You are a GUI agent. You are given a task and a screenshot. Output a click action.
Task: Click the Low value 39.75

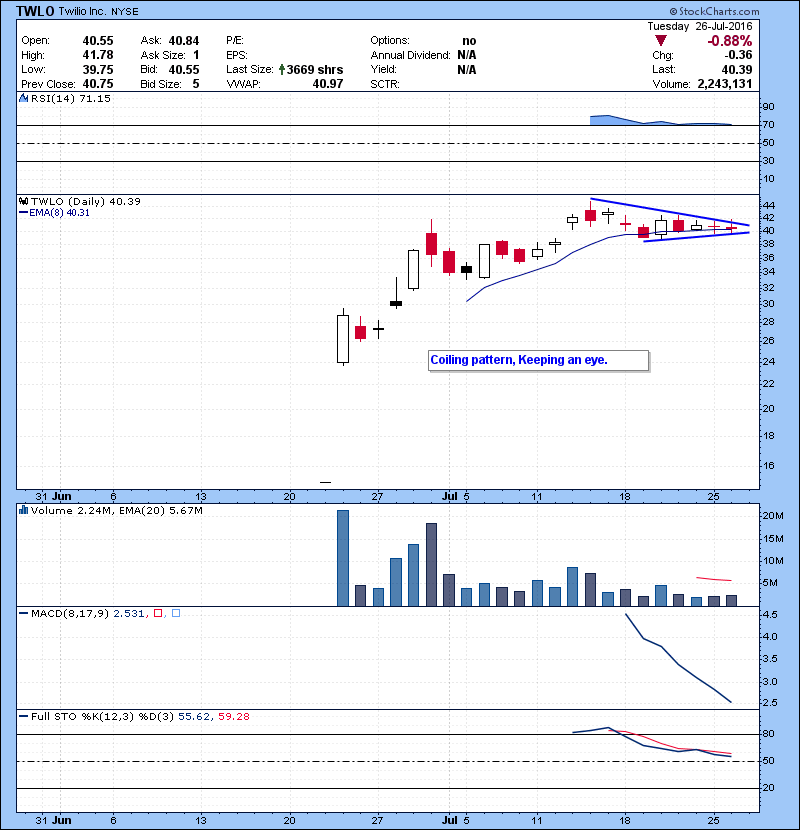(98, 69)
